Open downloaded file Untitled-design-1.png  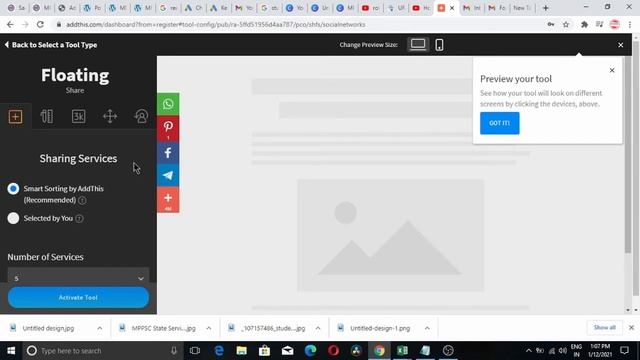pyautogui.click(x=380, y=328)
